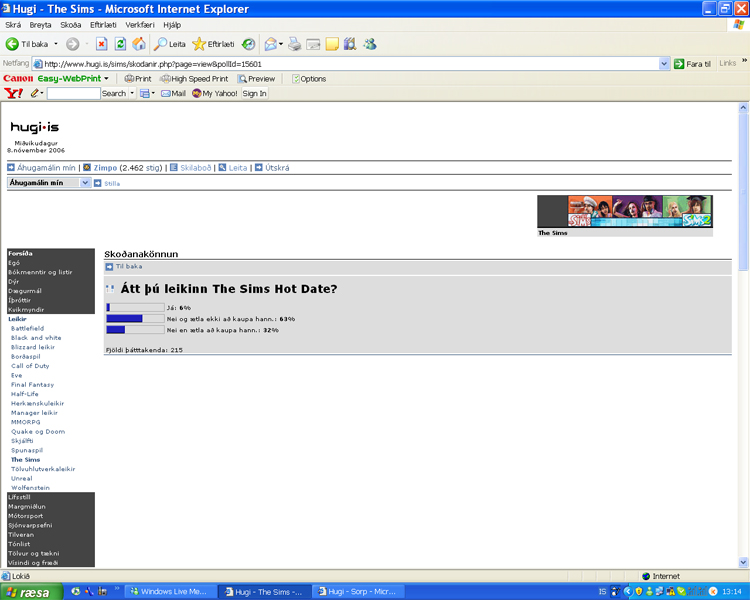Click Canon Print button
Screen dimensions: 750x600
tap(138, 79)
